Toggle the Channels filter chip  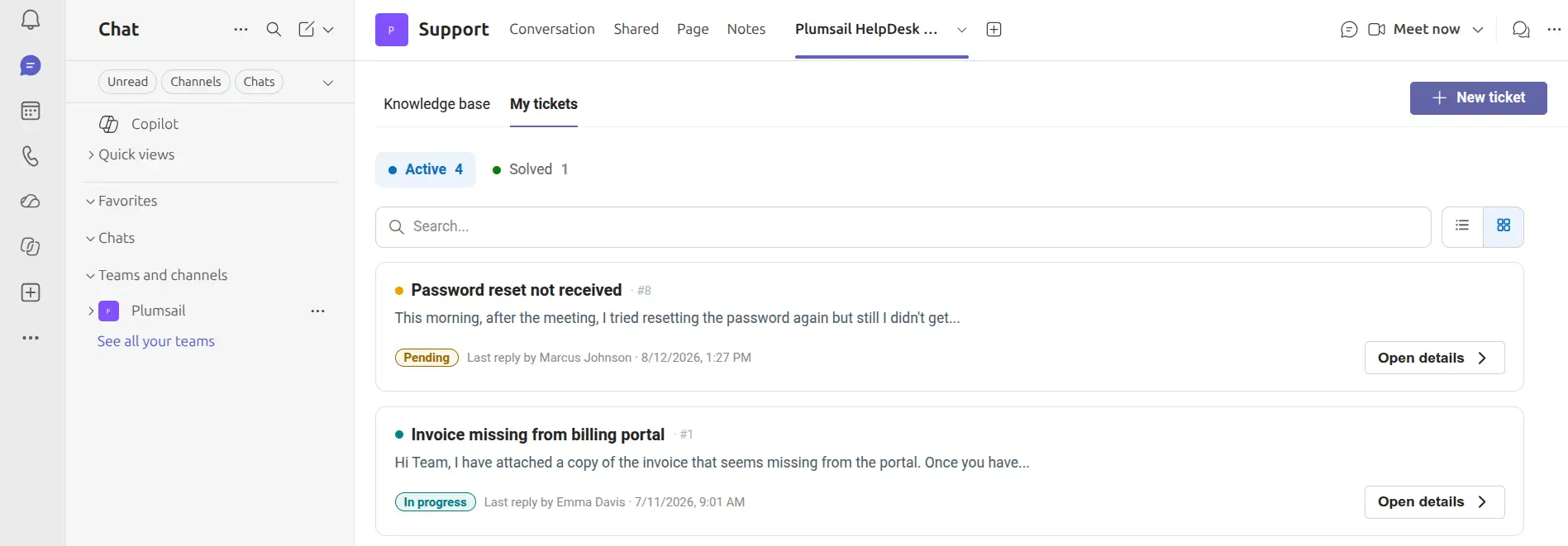pos(196,82)
